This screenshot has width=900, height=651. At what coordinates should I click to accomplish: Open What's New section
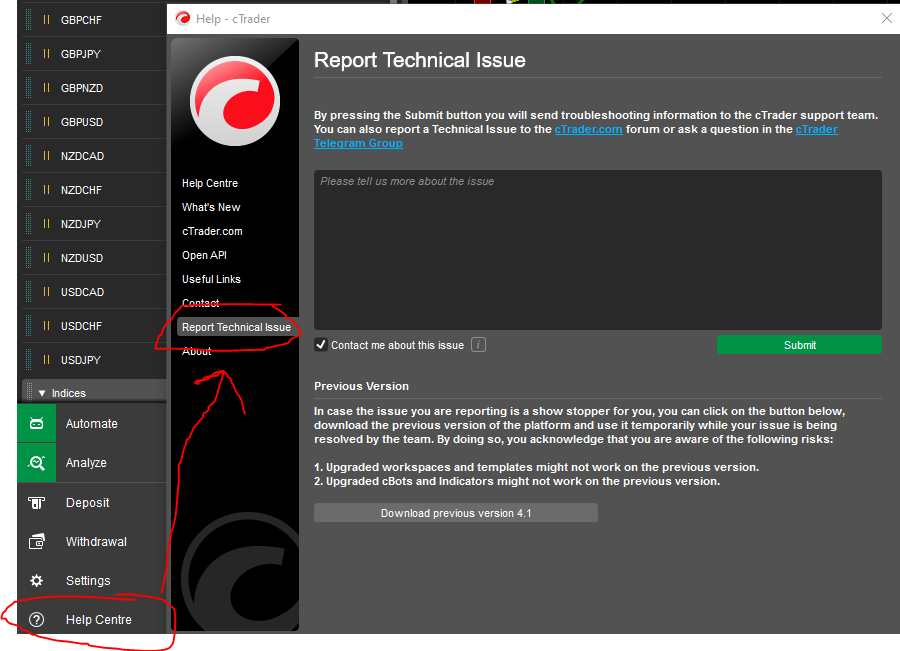[211, 207]
